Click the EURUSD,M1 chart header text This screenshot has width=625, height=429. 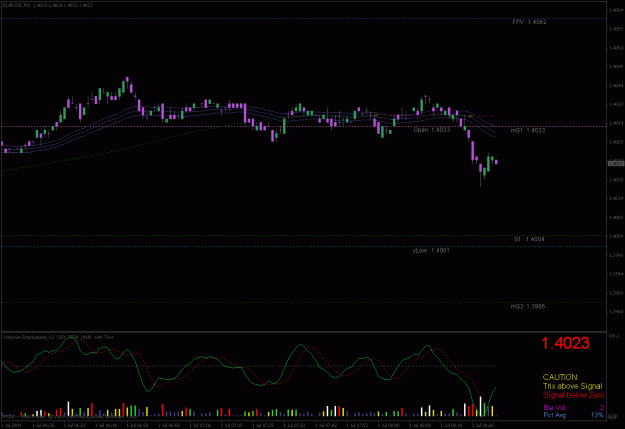tap(47, 5)
